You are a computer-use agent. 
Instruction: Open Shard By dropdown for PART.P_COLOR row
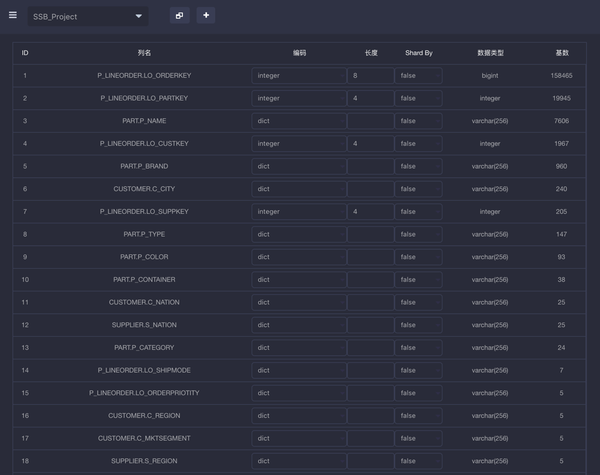[x=419, y=257]
